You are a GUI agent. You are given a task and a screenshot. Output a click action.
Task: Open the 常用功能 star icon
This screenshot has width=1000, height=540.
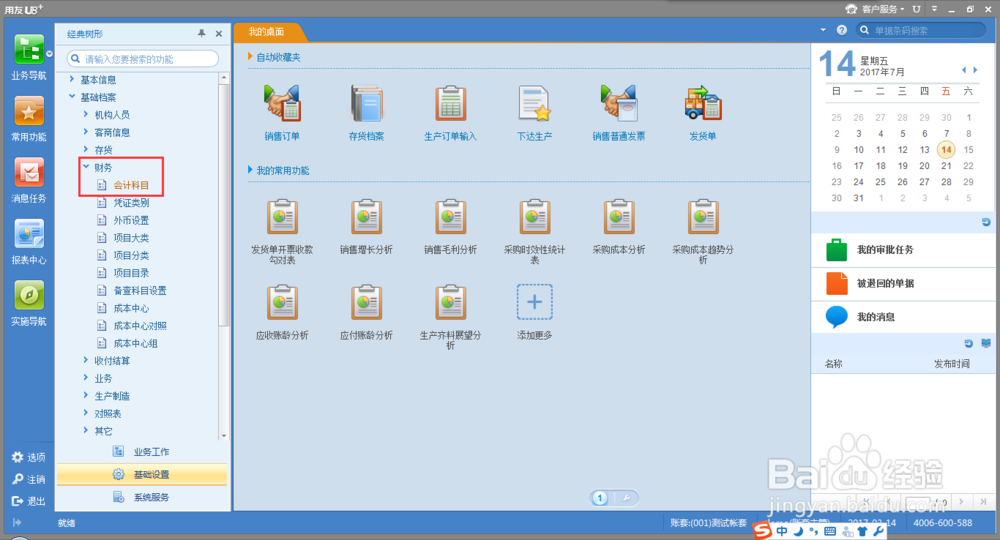click(29, 112)
